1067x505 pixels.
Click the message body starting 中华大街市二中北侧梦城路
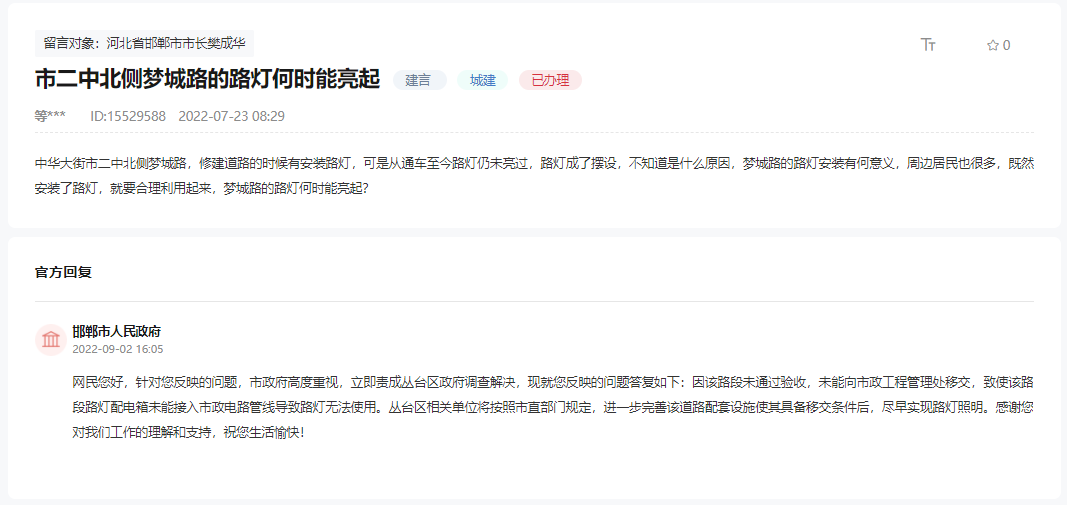click(534, 176)
